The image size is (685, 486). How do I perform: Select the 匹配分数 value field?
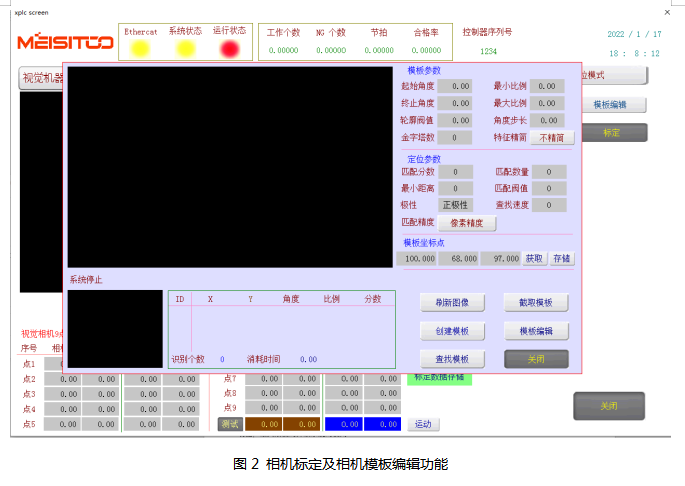coord(455,172)
